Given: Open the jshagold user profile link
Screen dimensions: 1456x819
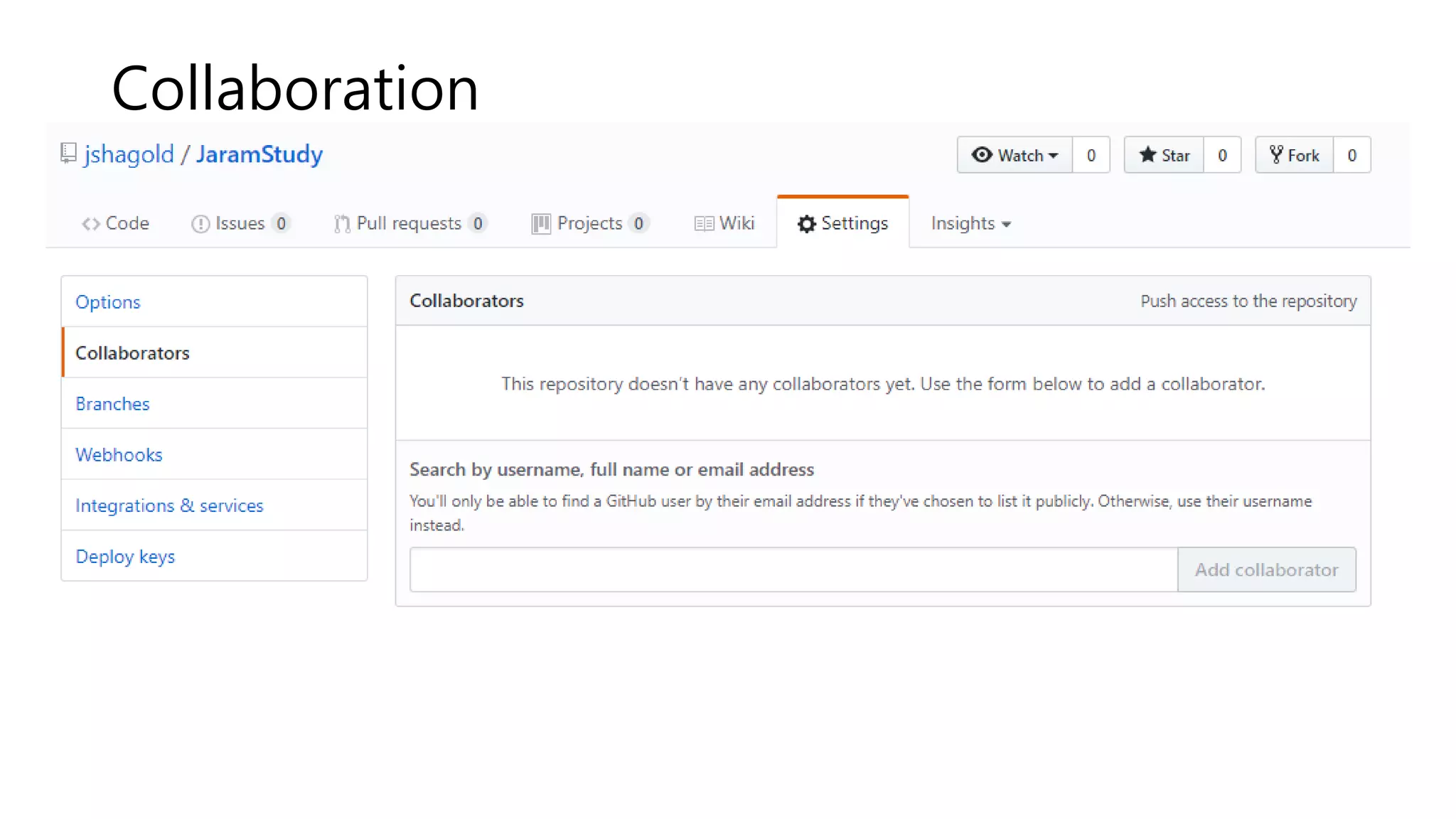Looking at the screenshot, I should tap(129, 154).
